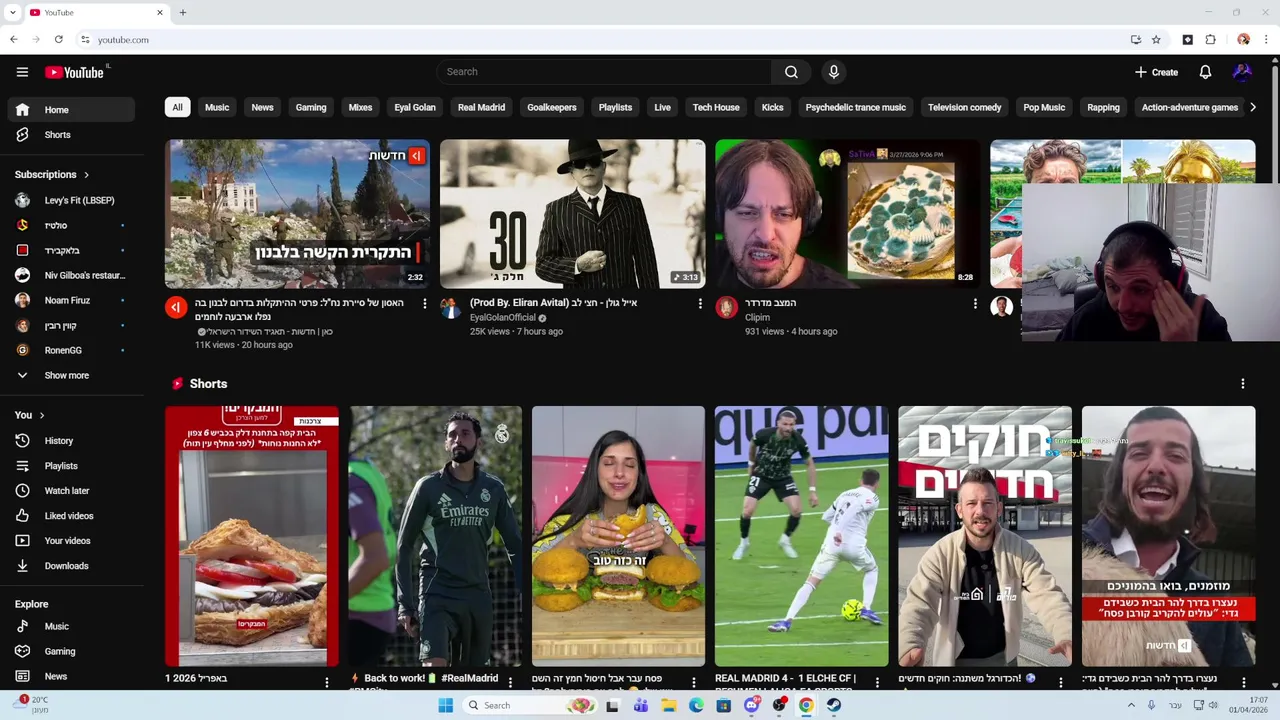The image size is (1280, 720).
Task: Open Downloads in sidebar
Action: [x=71, y=566]
